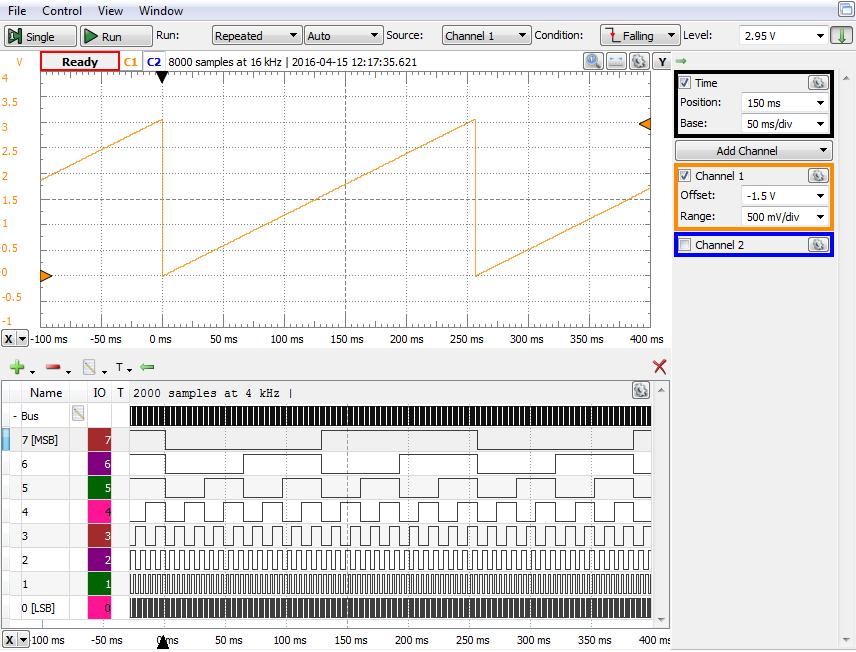Open the logic analyzer X axis dropdown
This screenshot has height=652, width=856.
[x=23, y=639]
